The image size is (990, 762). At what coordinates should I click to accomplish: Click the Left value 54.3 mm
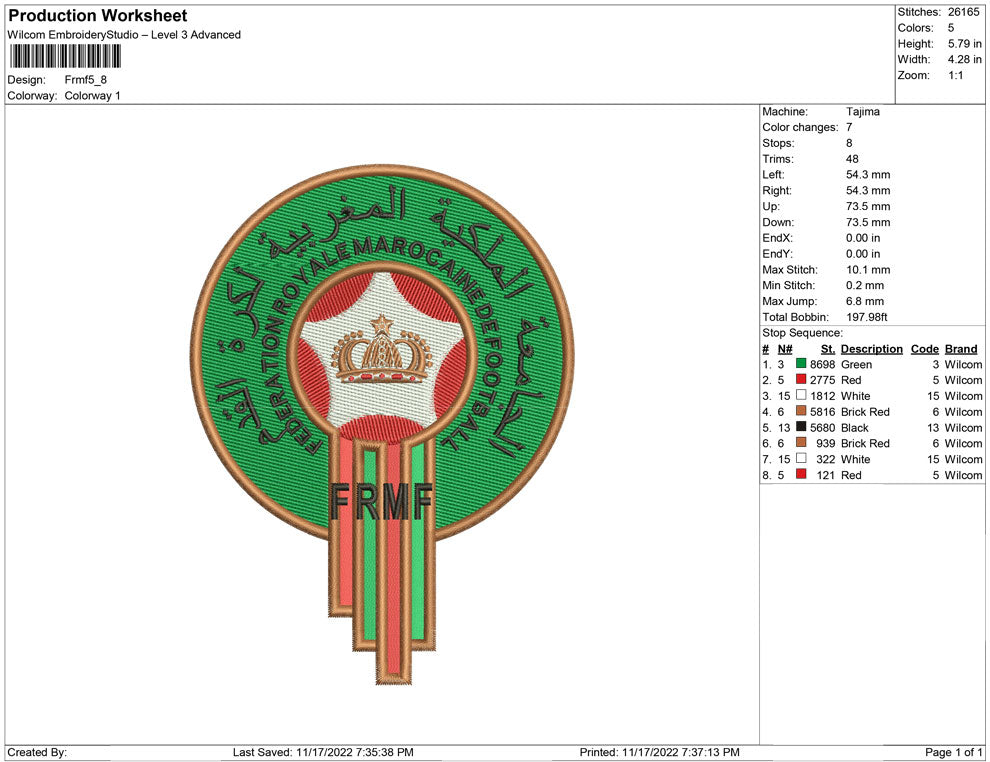(x=868, y=174)
